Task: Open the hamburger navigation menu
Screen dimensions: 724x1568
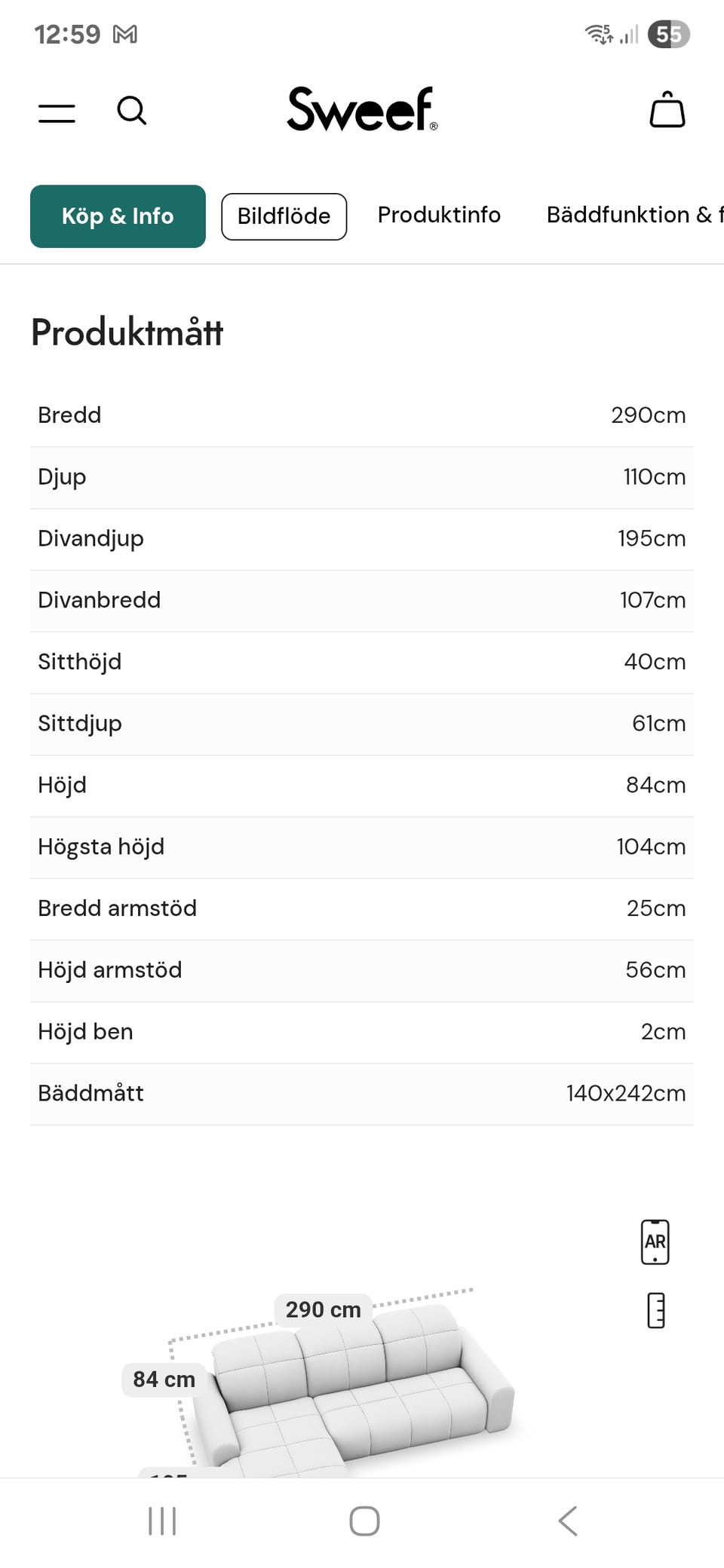Action: click(57, 113)
